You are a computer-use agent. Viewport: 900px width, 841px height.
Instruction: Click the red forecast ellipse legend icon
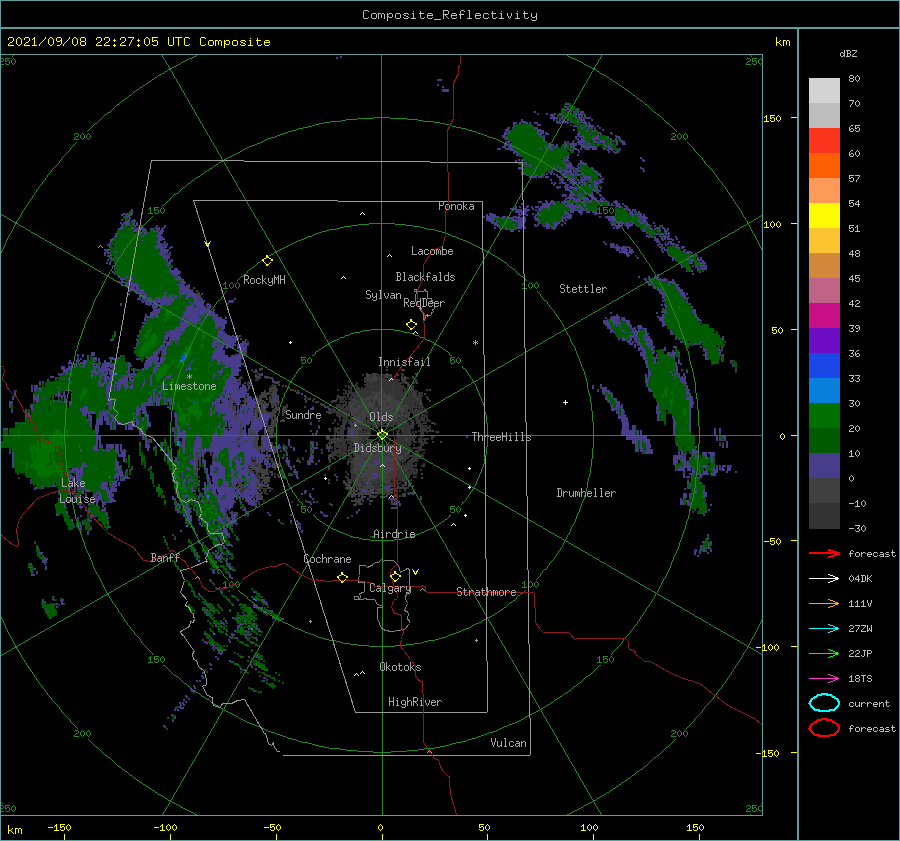824,728
